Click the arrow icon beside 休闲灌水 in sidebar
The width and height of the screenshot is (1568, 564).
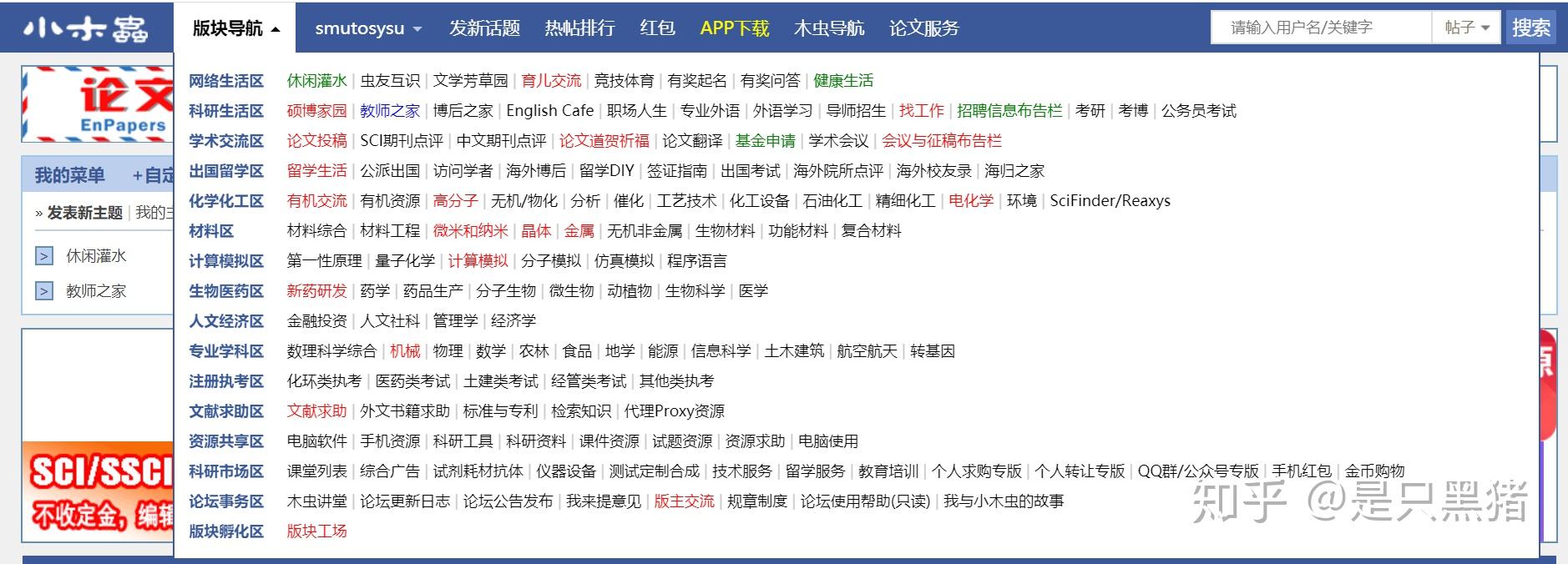44,256
